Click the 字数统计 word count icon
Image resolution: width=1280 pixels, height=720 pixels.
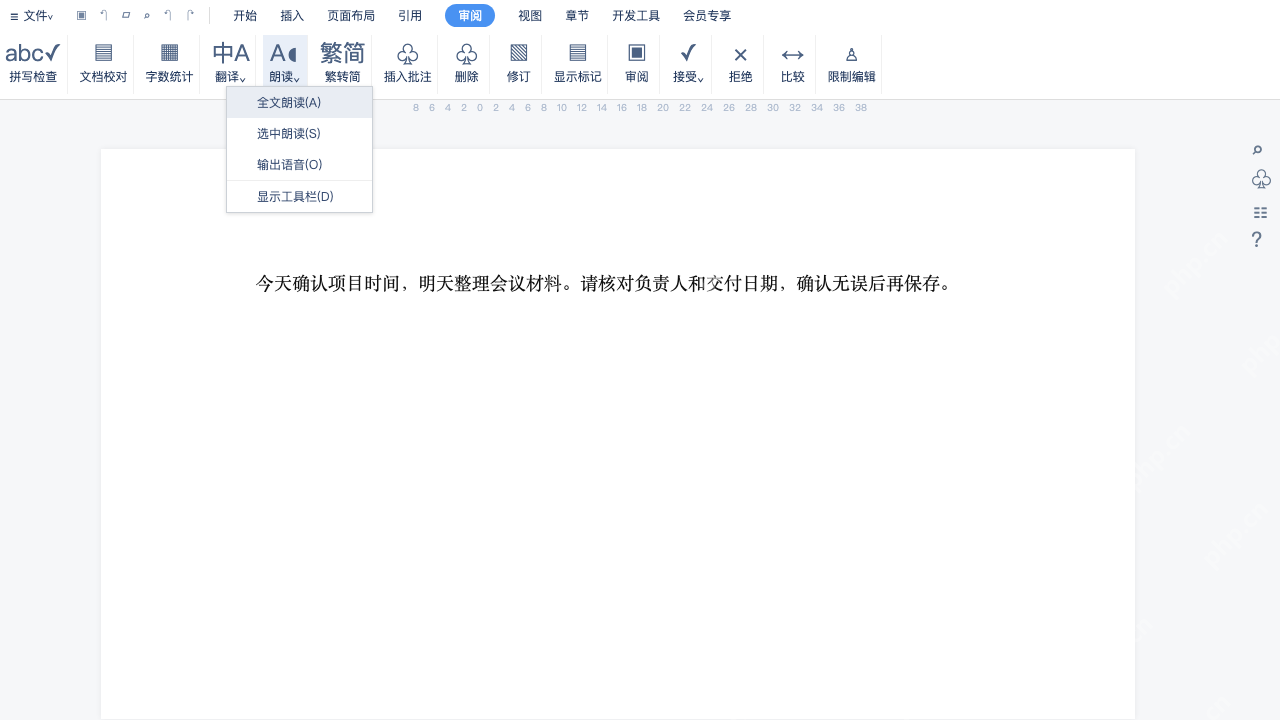click(x=169, y=53)
